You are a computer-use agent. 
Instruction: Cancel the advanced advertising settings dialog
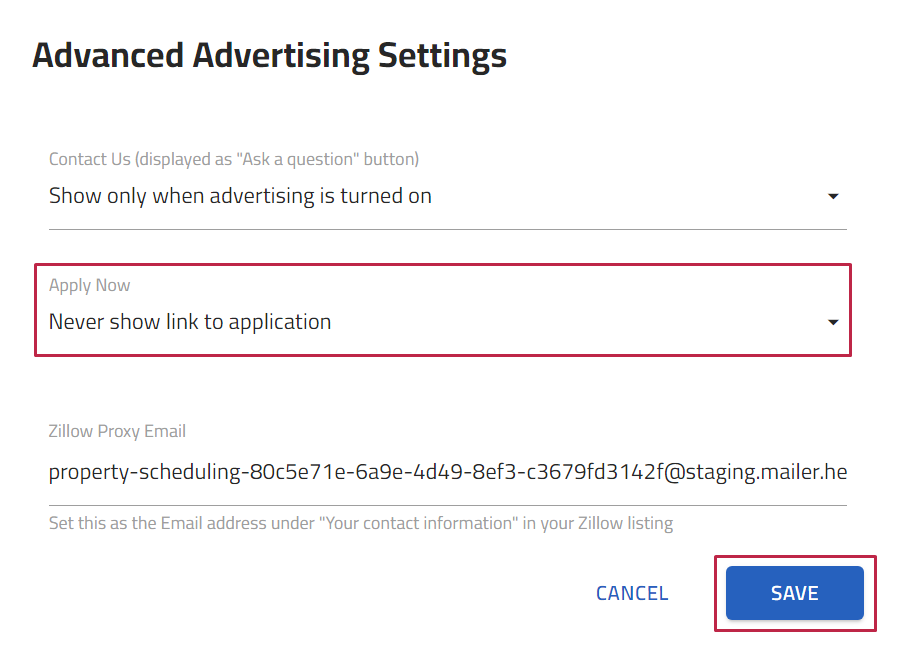(632, 593)
